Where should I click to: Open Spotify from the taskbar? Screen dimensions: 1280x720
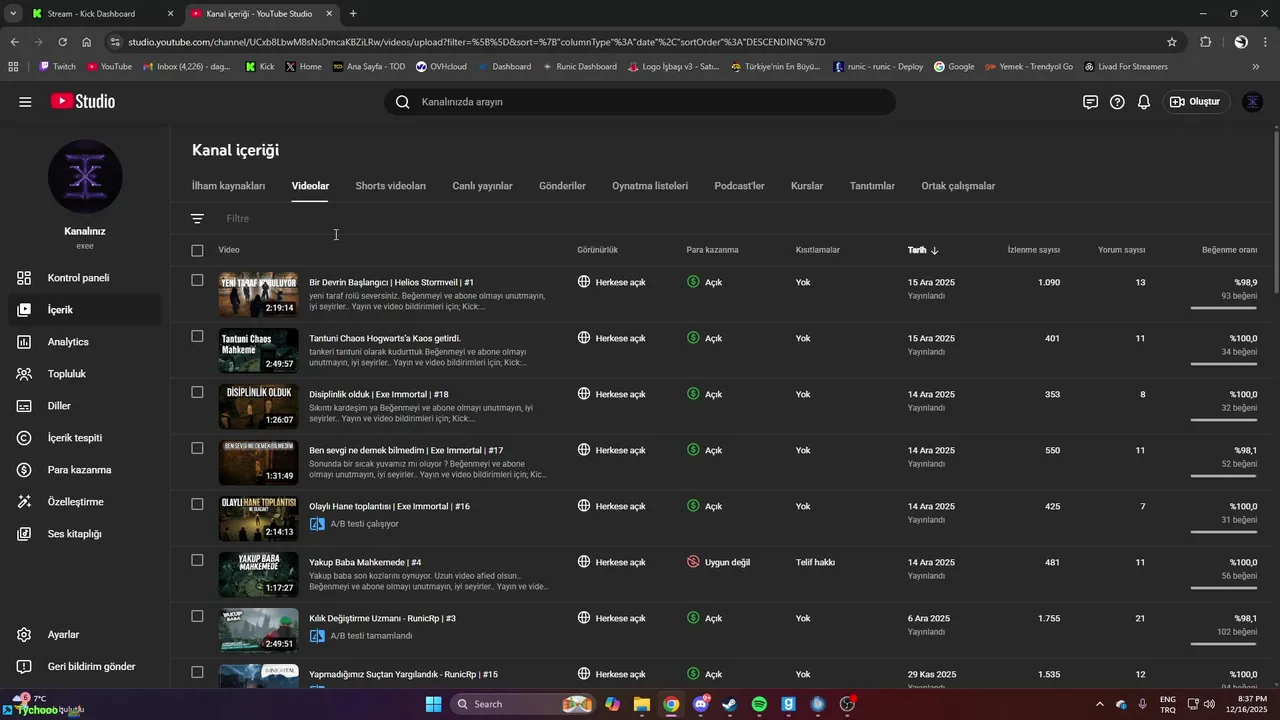pyautogui.click(x=759, y=704)
